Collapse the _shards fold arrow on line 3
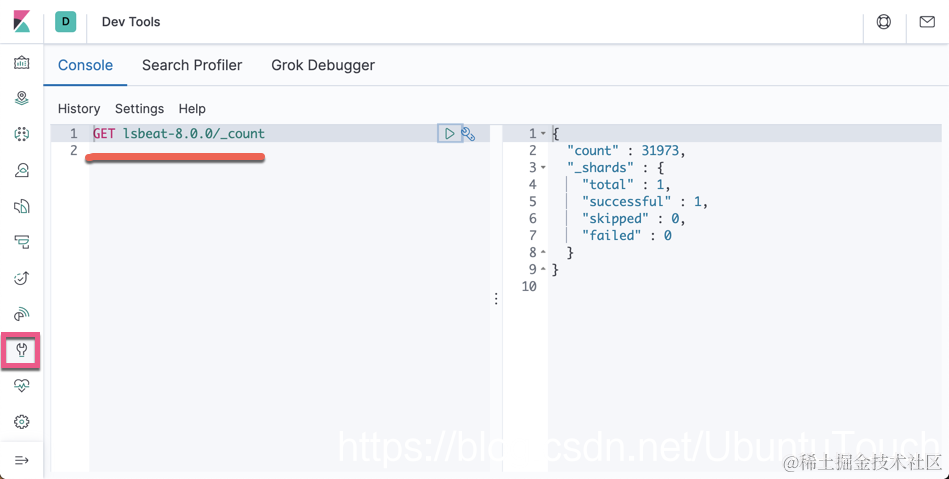This screenshot has width=949, height=479. click(x=543, y=167)
